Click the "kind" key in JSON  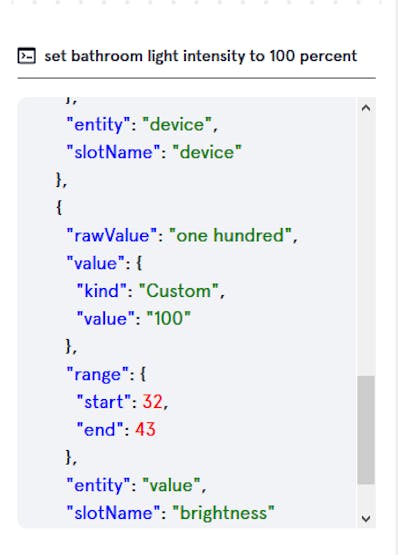coord(102,291)
